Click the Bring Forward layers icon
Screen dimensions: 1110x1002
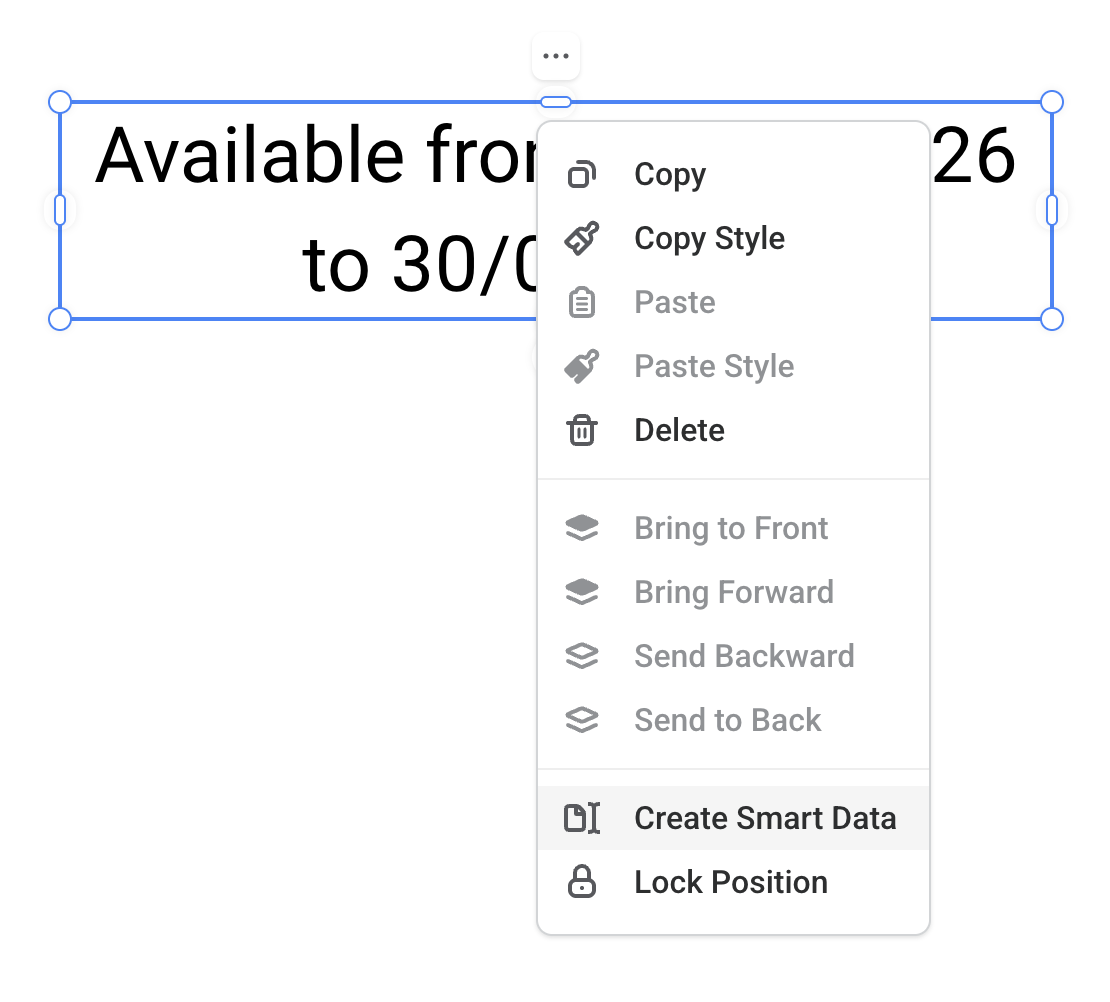click(582, 592)
